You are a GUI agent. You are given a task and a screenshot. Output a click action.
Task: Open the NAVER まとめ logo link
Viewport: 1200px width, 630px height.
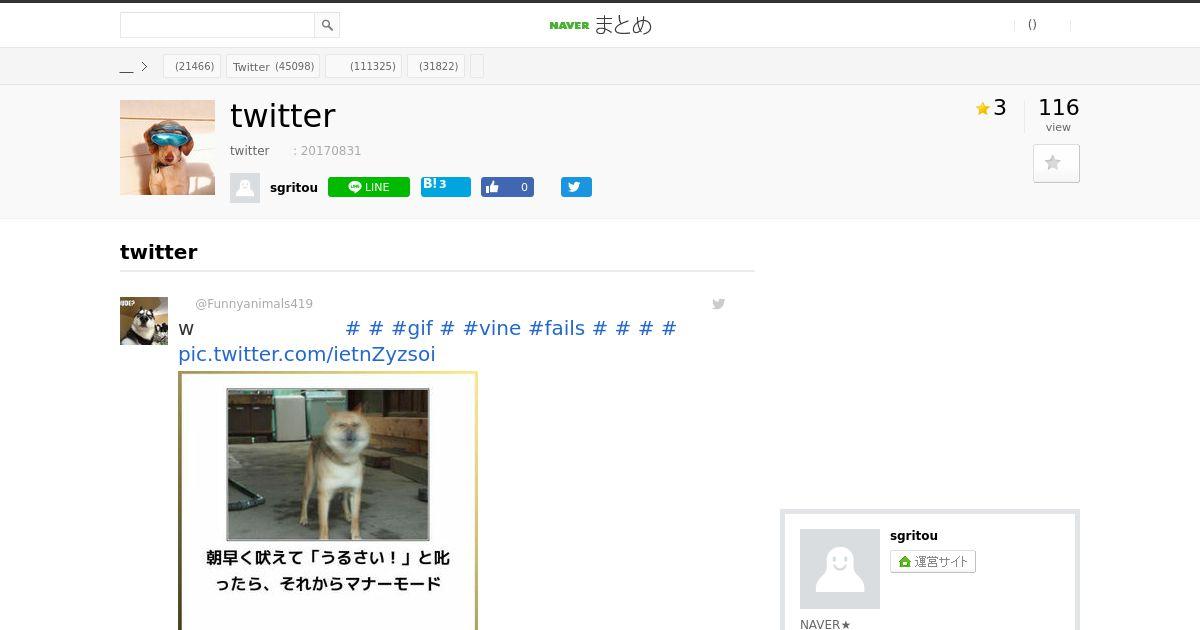pos(600,25)
